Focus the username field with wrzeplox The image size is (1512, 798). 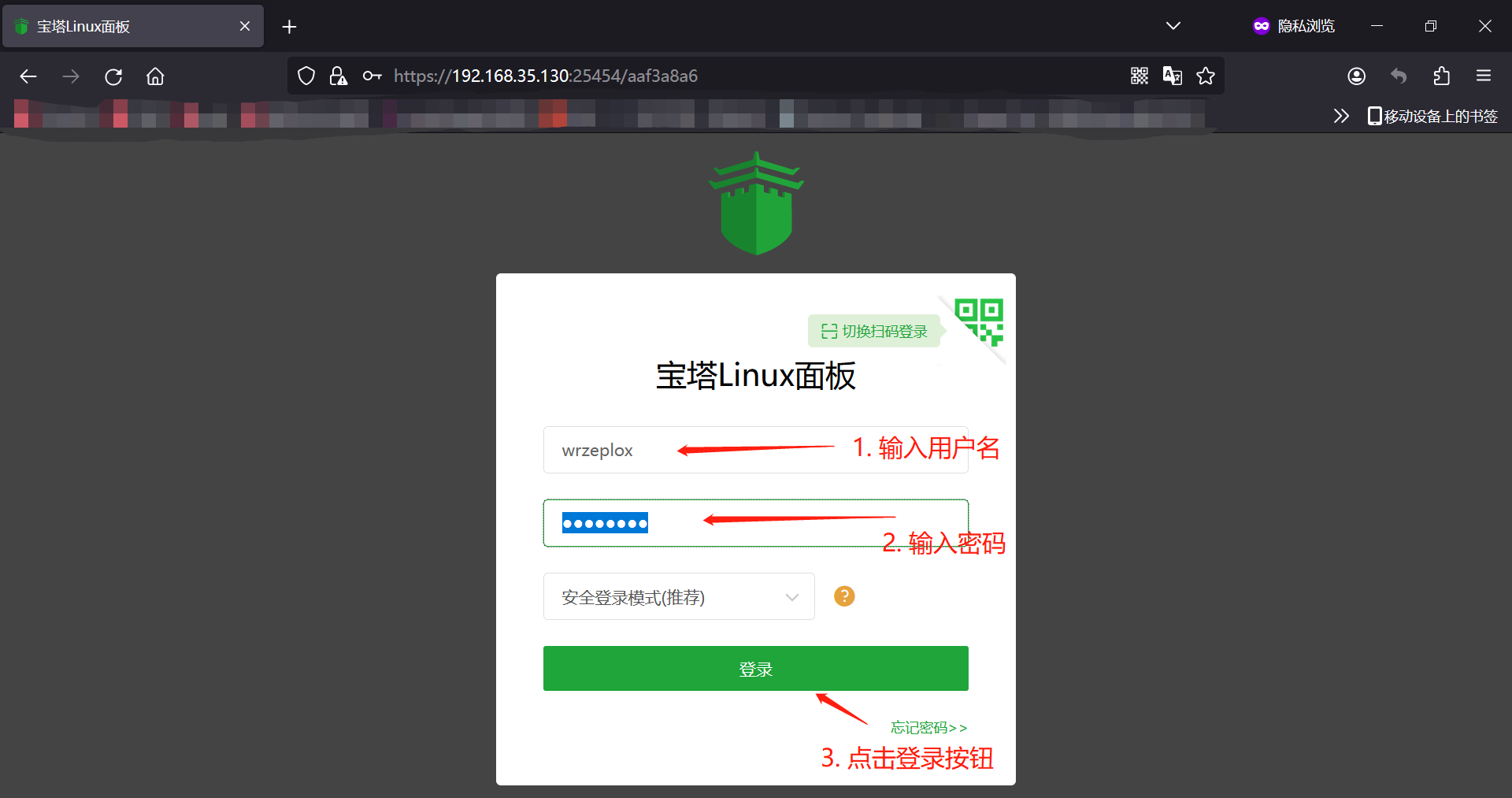coord(755,450)
